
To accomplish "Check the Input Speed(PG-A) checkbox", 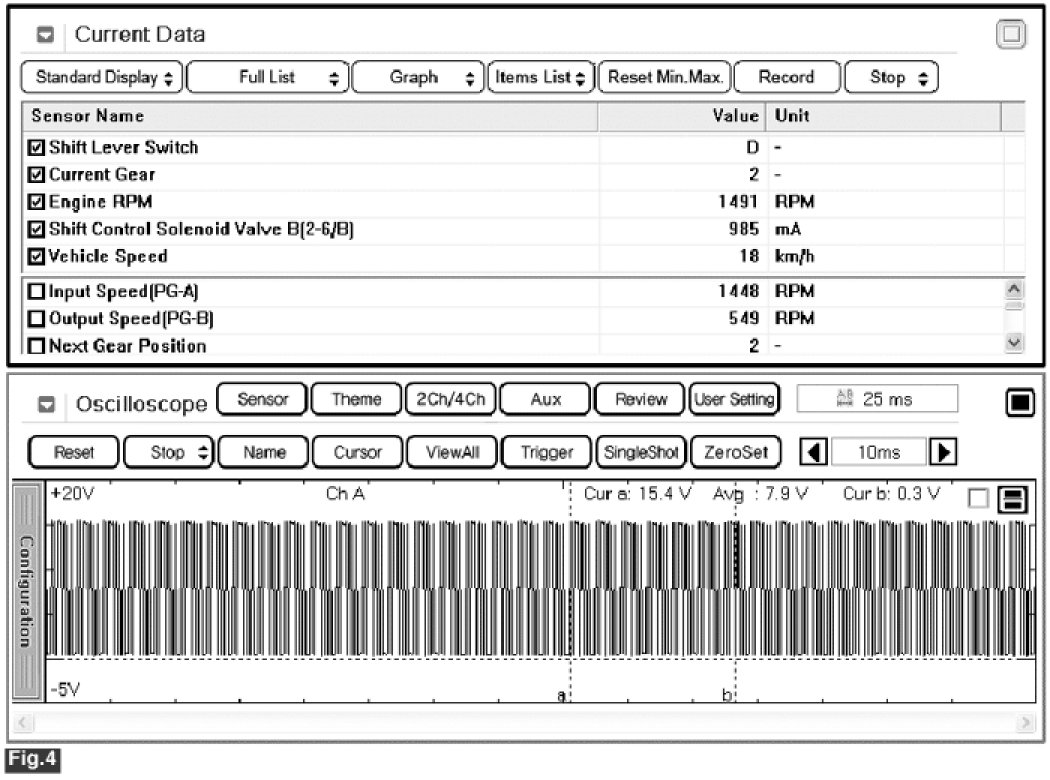I will tap(38, 293).
